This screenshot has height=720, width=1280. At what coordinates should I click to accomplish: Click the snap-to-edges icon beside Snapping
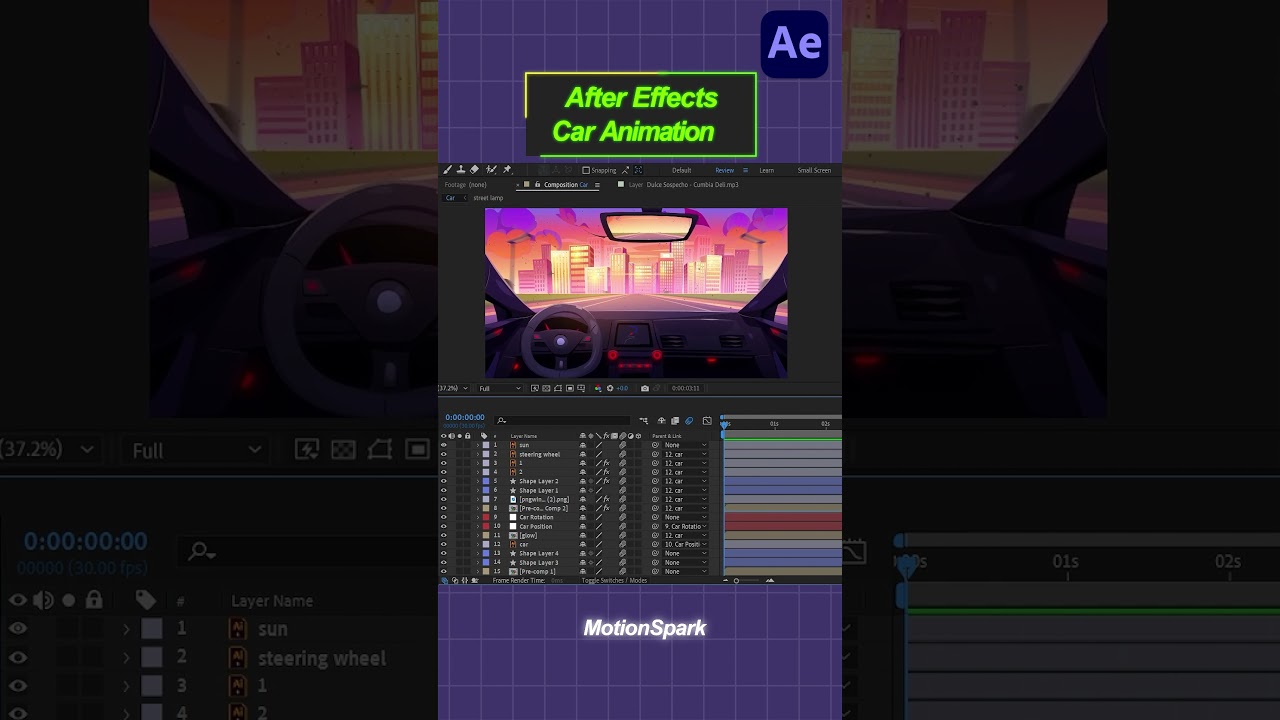pyautogui.click(x=625, y=170)
